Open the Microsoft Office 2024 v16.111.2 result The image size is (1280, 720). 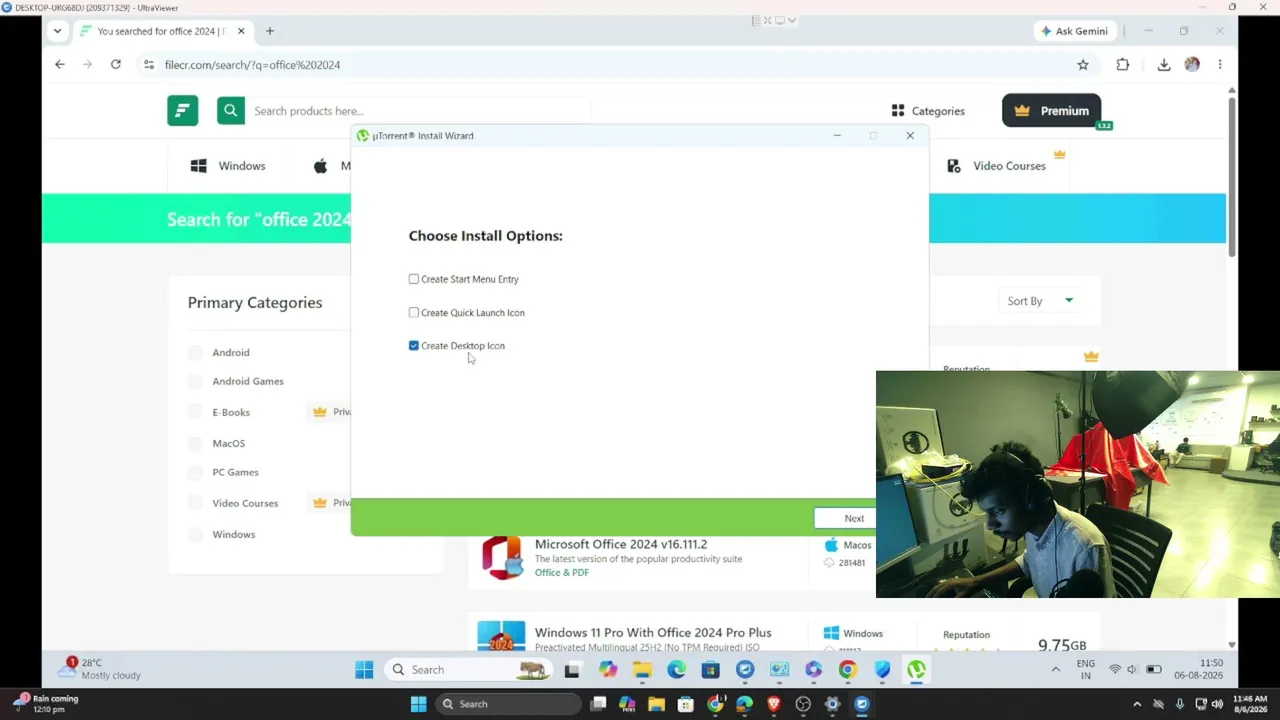pyautogui.click(x=621, y=545)
